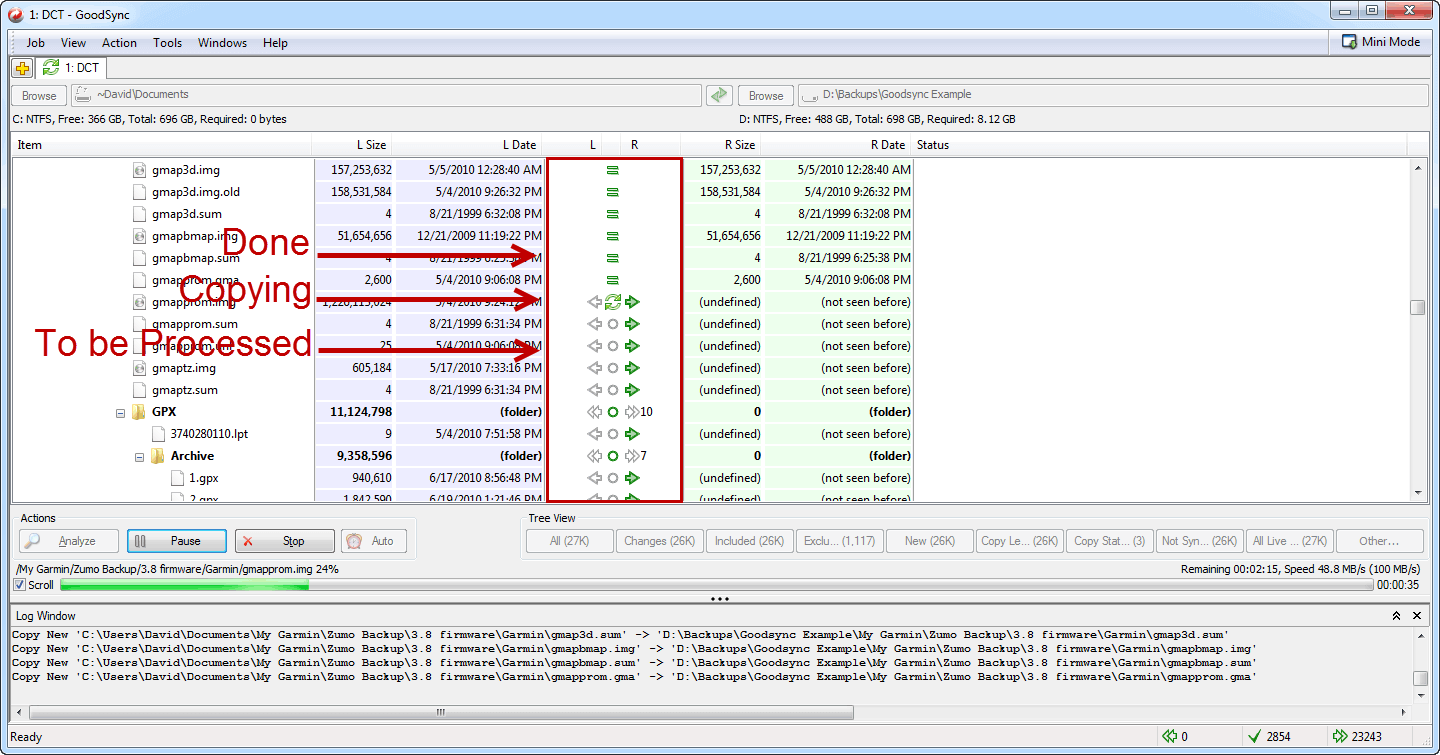Filter tree by New (26K)
The width and height of the screenshot is (1440, 755).
click(x=929, y=541)
